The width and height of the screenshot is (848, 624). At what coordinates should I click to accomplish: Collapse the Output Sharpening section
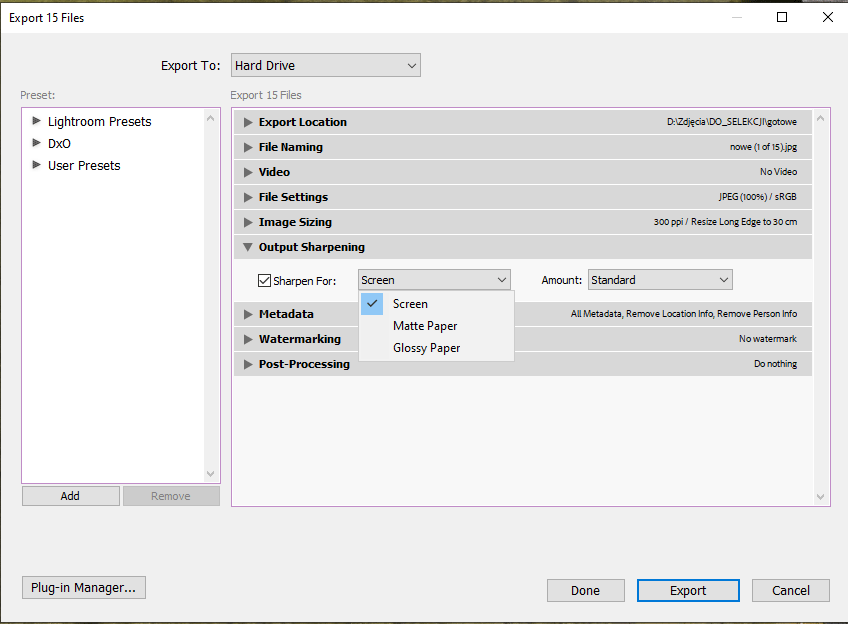click(x=248, y=247)
